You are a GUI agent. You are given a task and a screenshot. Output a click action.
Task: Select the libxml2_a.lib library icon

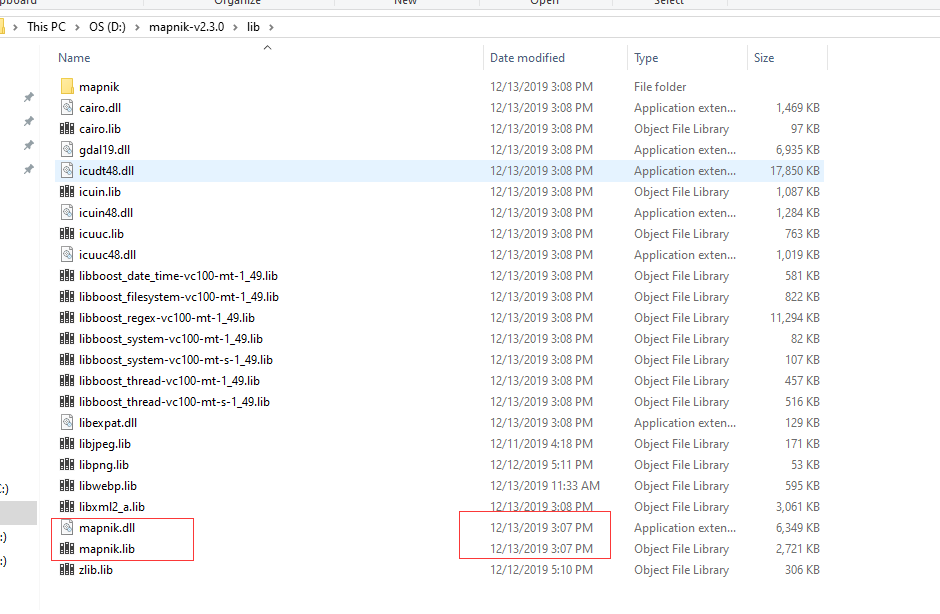(65, 506)
